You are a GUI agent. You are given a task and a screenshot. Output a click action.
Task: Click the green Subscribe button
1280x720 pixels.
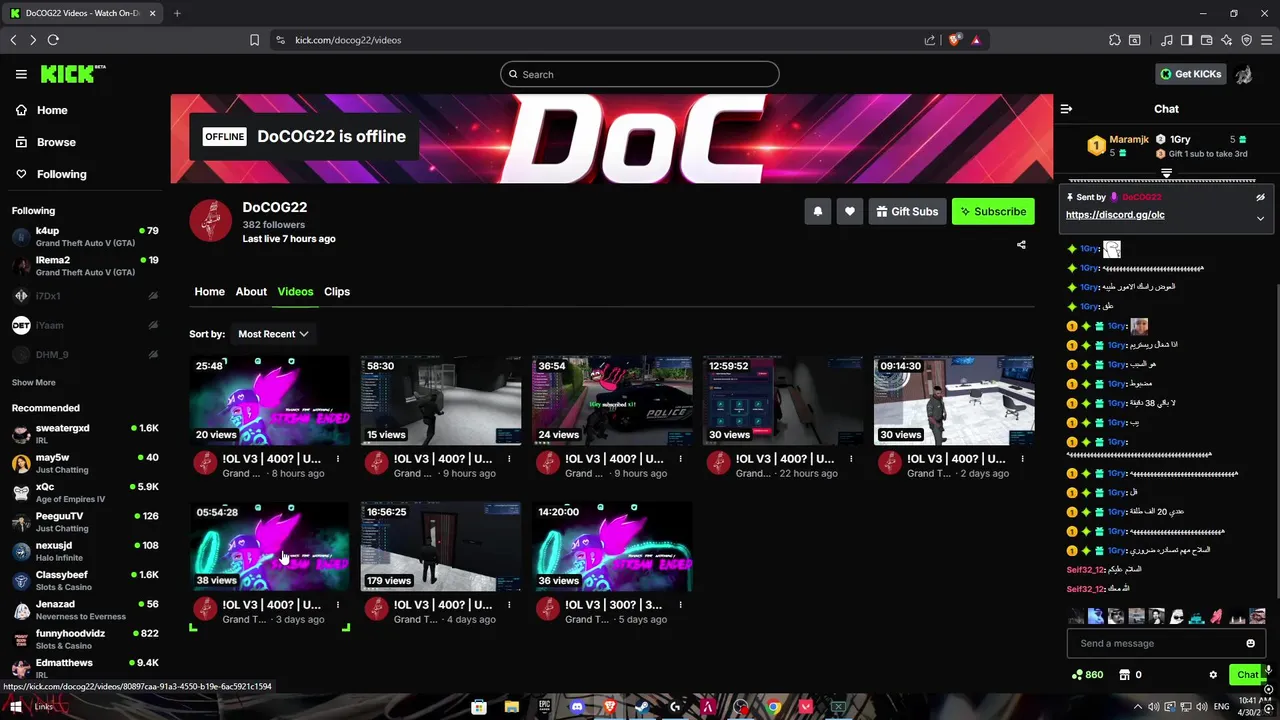click(x=993, y=212)
